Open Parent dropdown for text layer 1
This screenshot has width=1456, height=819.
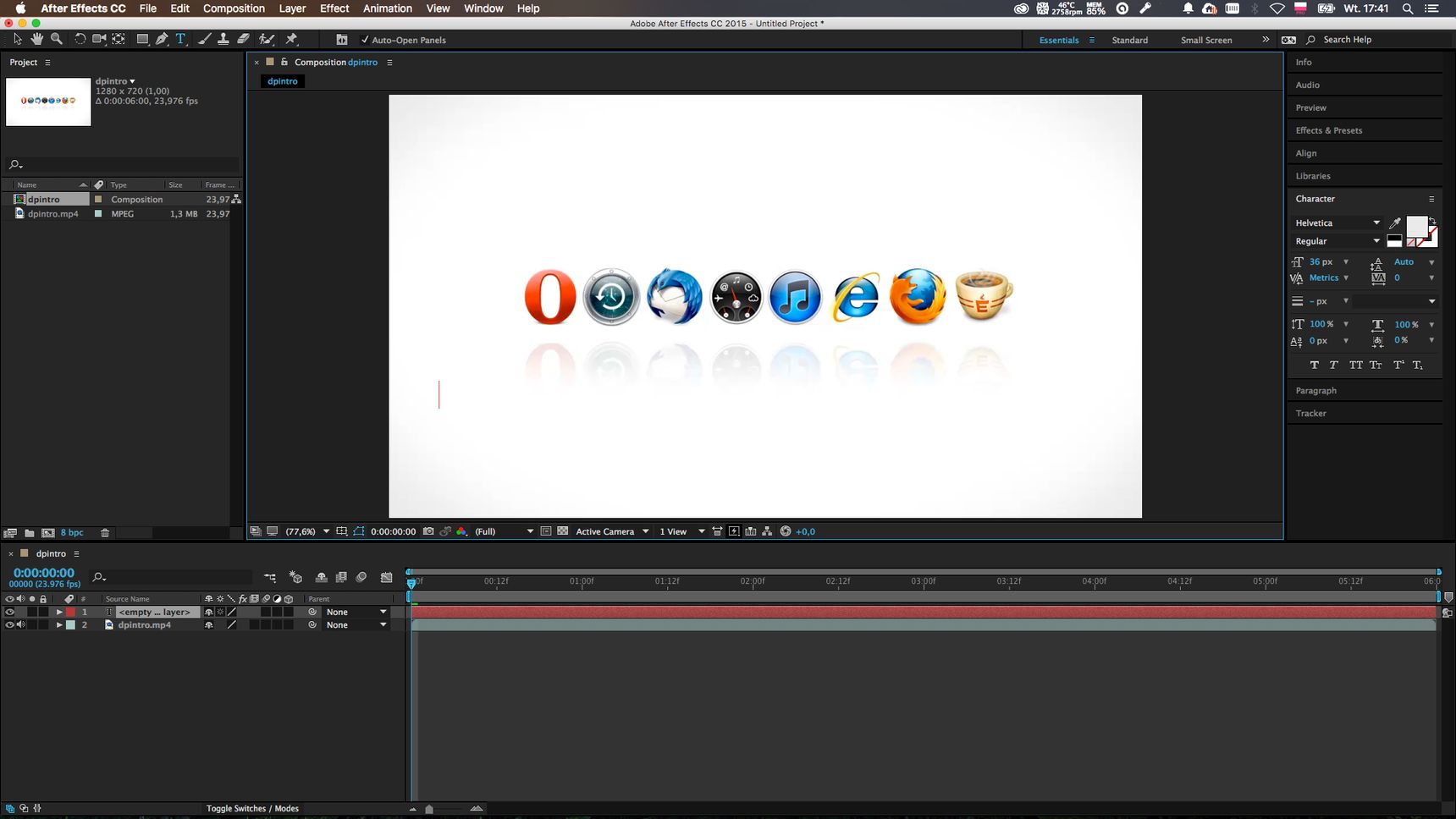click(356, 612)
